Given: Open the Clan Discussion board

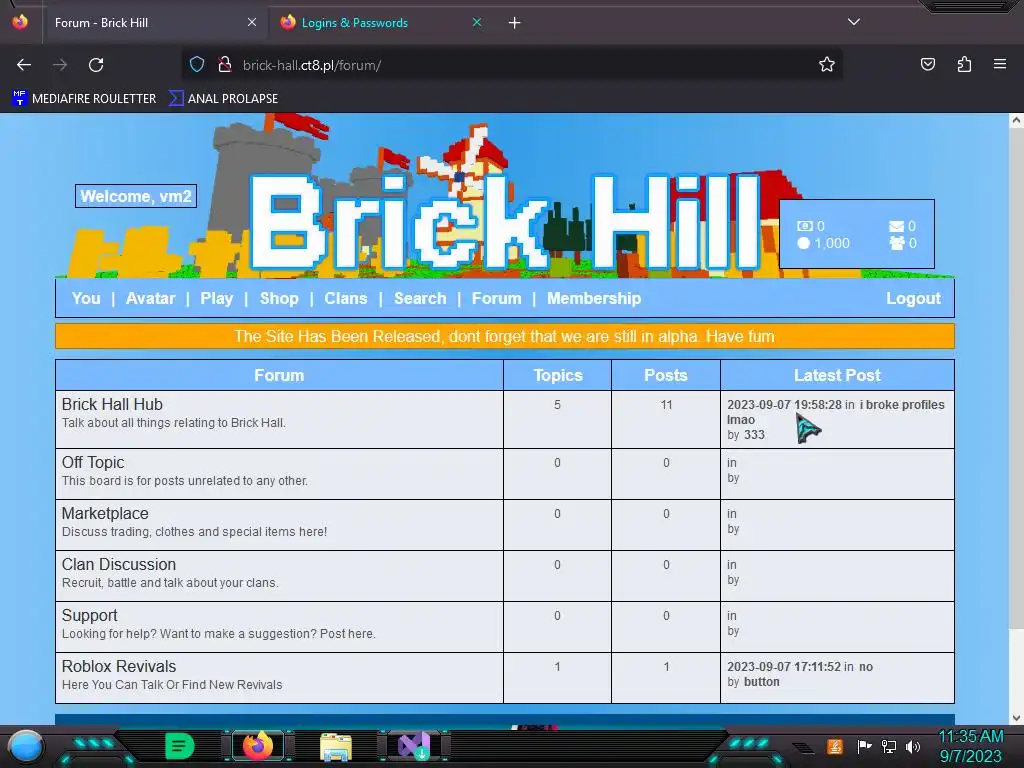Looking at the screenshot, I should pyautogui.click(x=119, y=564).
